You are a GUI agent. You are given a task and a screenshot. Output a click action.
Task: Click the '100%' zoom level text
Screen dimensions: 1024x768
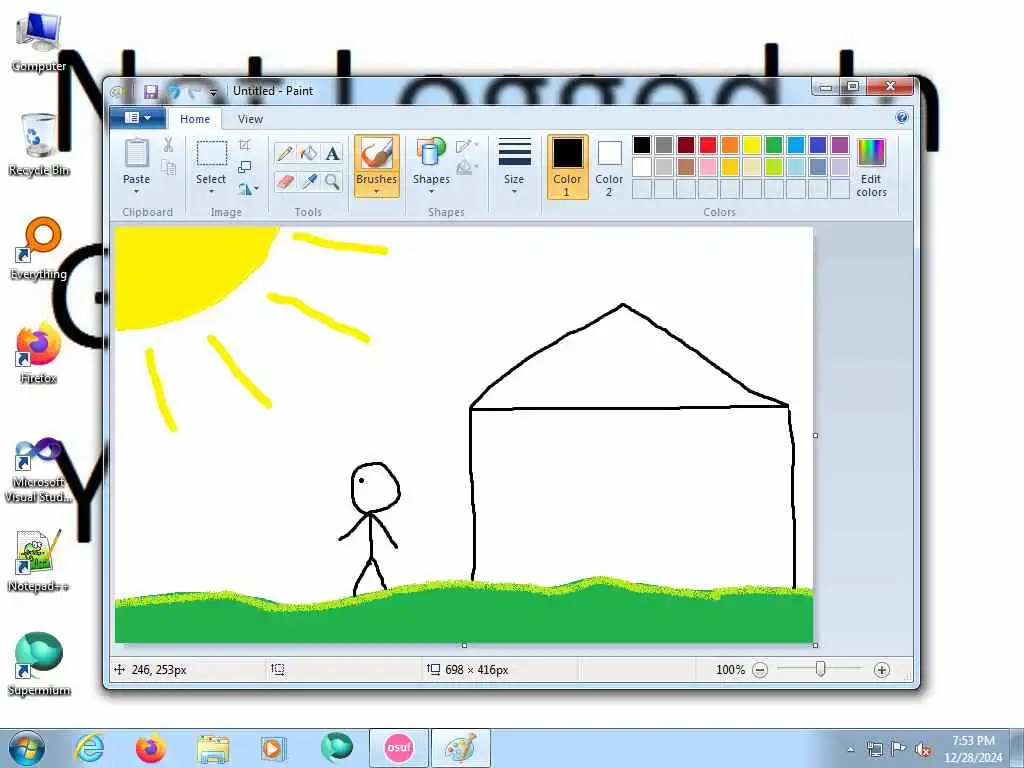tap(730, 670)
